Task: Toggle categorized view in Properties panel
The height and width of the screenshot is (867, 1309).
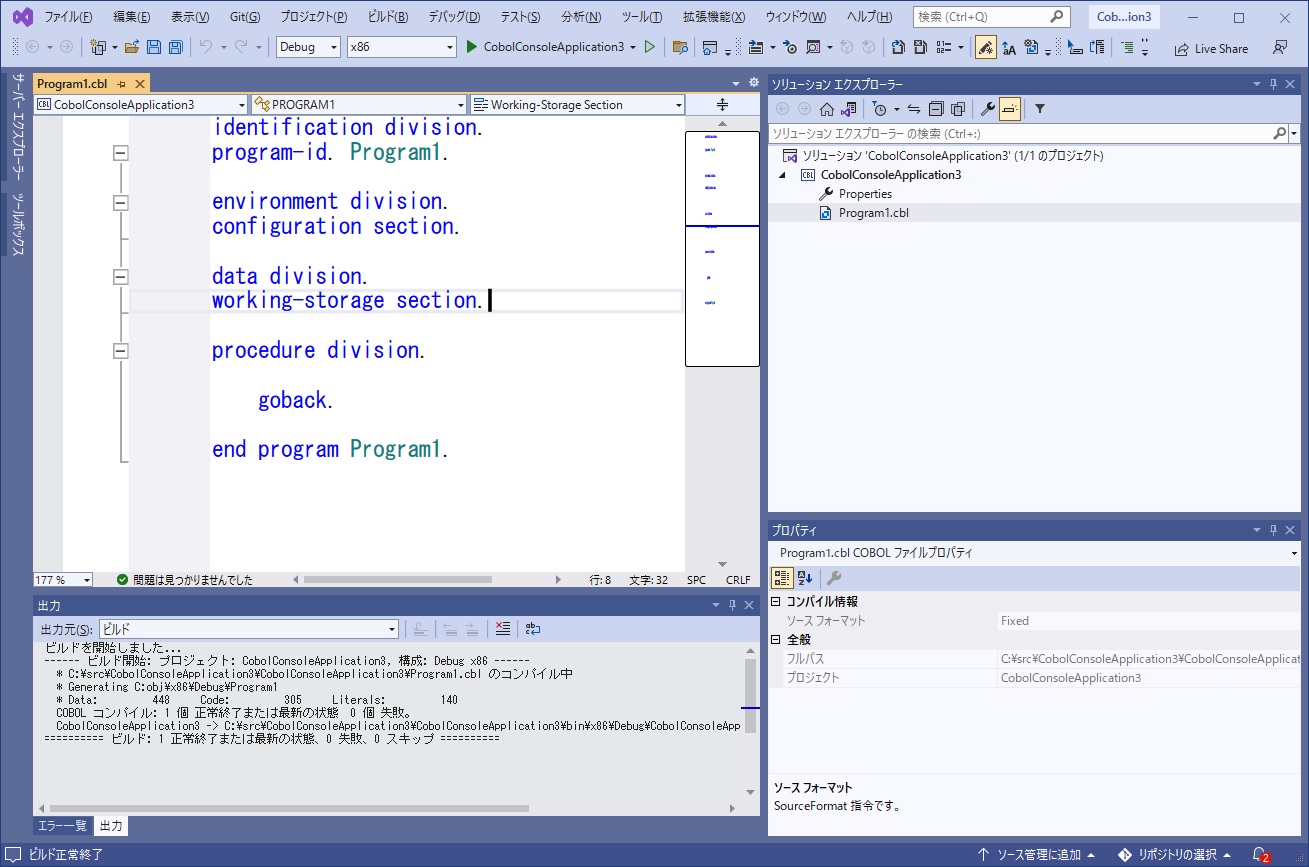Action: click(x=782, y=578)
